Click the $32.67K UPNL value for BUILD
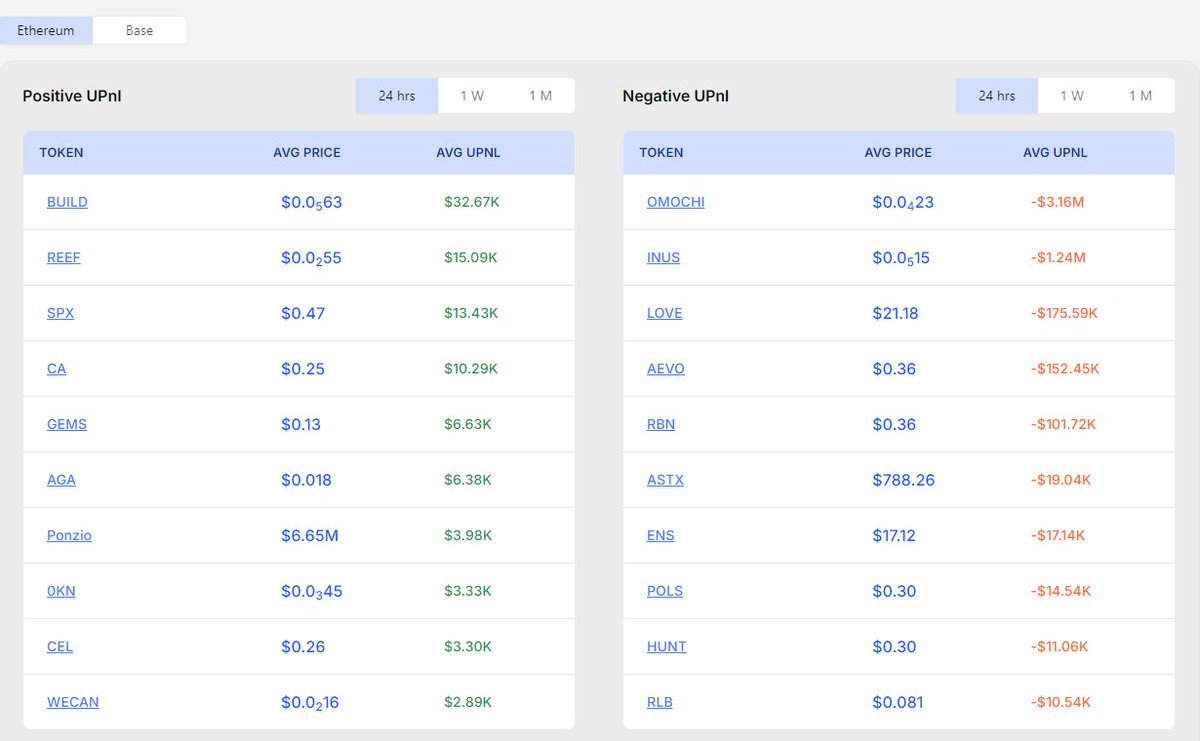 tap(472, 202)
